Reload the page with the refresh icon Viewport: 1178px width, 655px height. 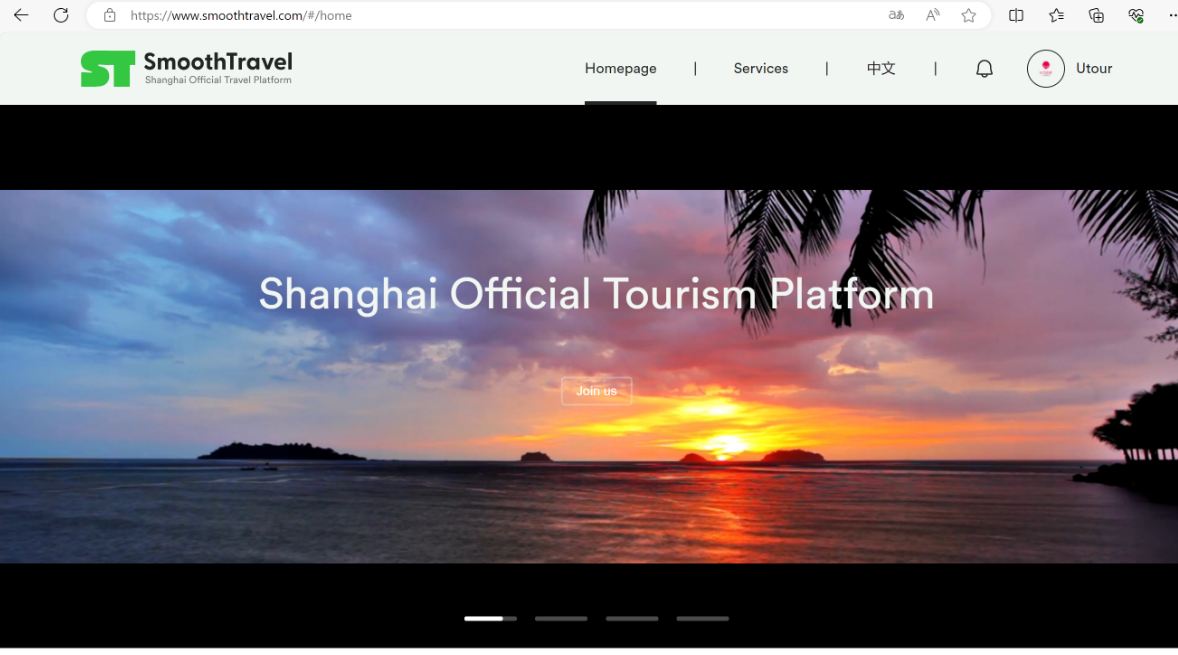tap(61, 15)
